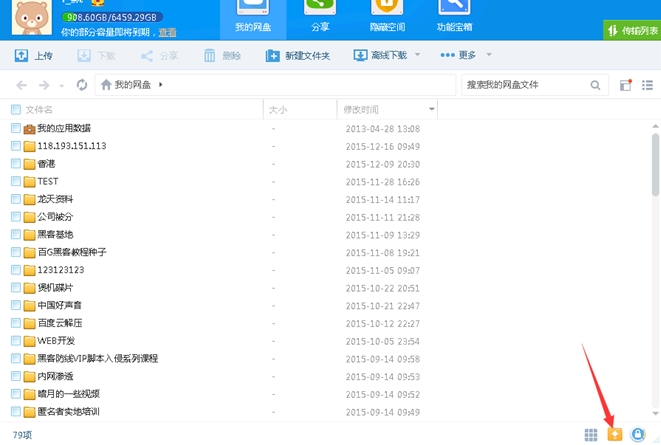Sort by 大小 column header
The height and width of the screenshot is (445, 661).
[278, 110]
